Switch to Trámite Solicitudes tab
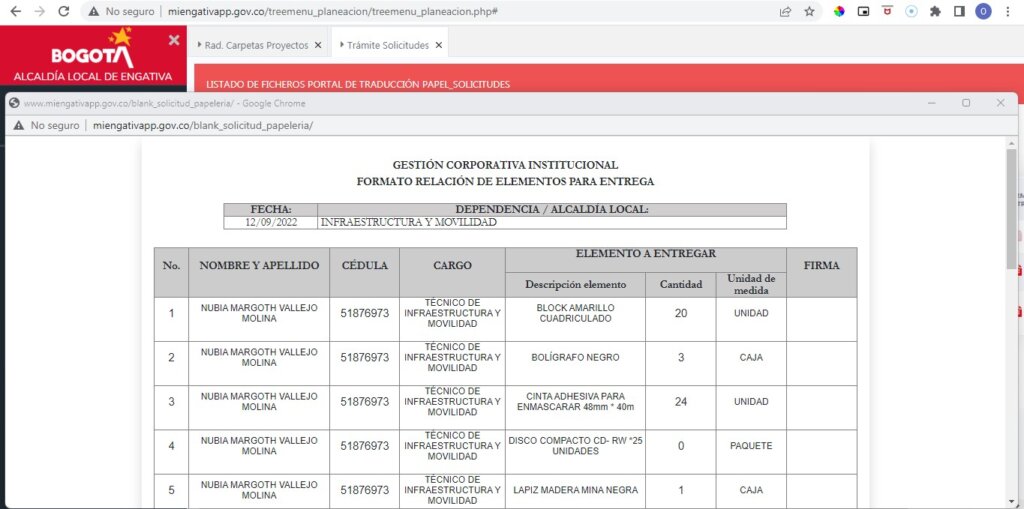The width and height of the screenshot is (1024, 509). 388,45
